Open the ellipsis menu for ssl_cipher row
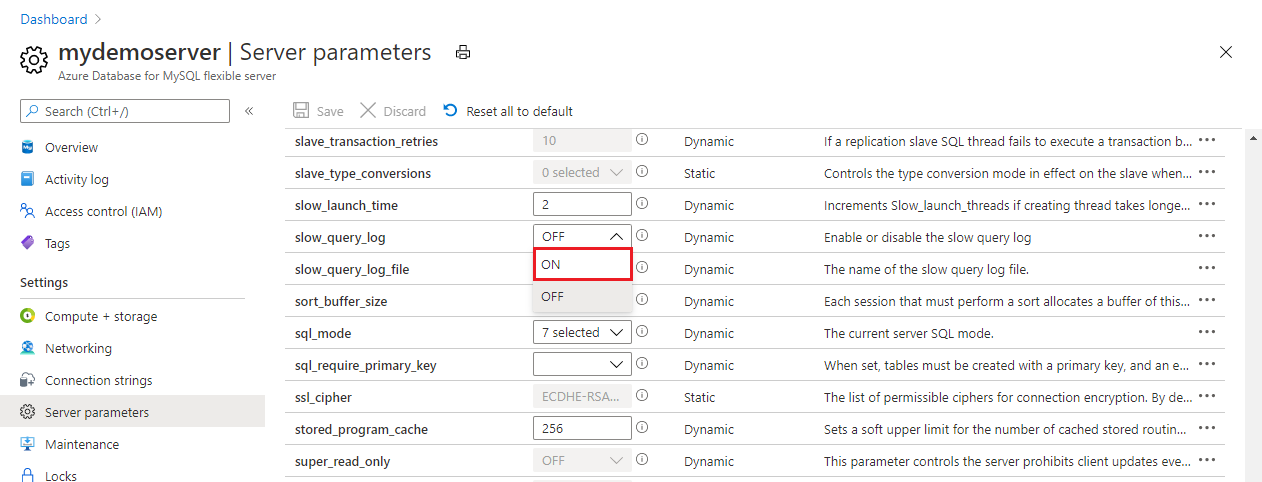Screen dimensions: 1262x482 click(1207, 396)
